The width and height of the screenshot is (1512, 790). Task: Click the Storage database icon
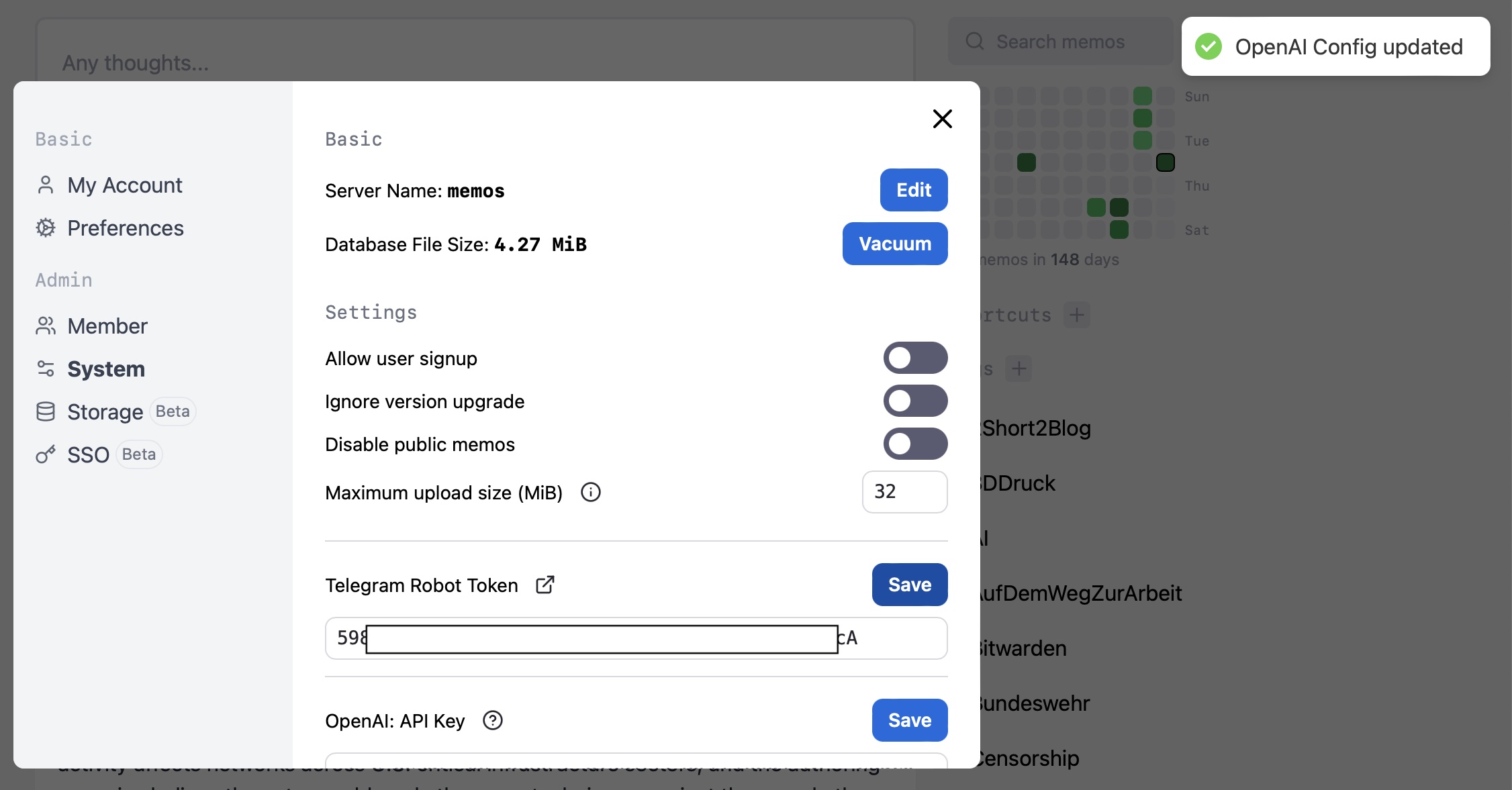point(46,411)
